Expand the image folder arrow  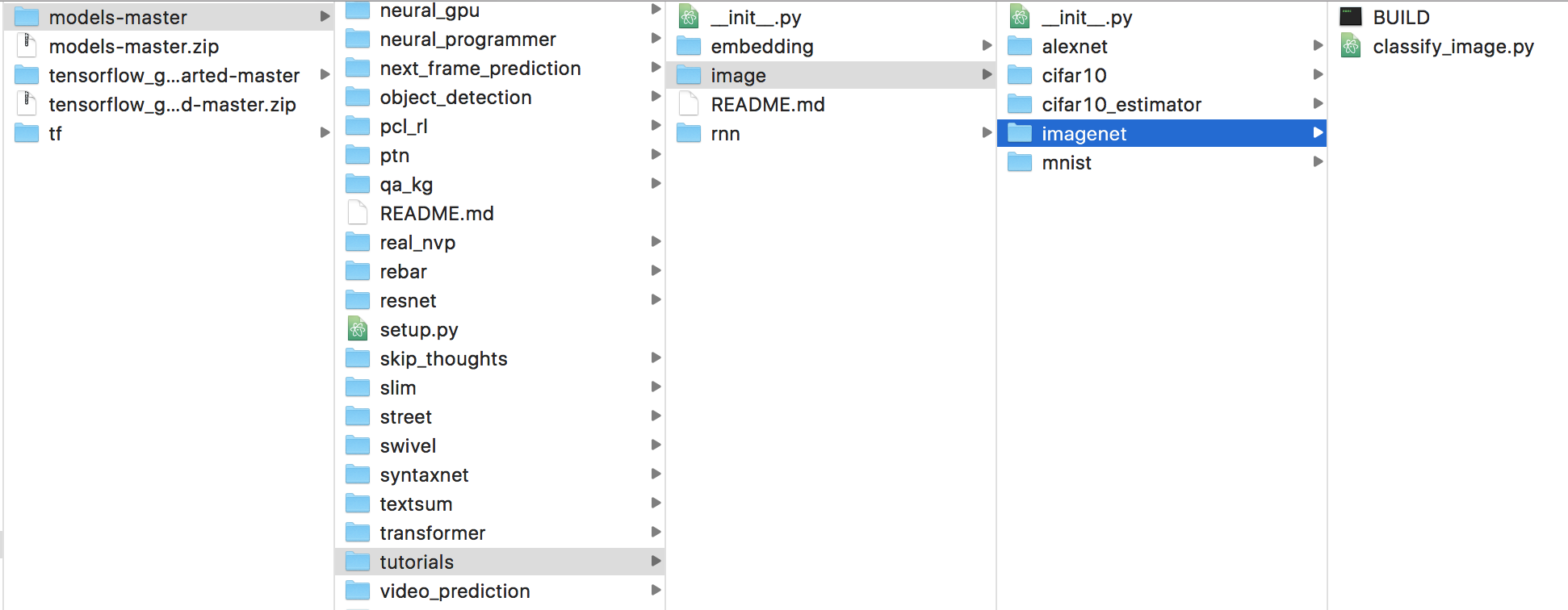987,74
